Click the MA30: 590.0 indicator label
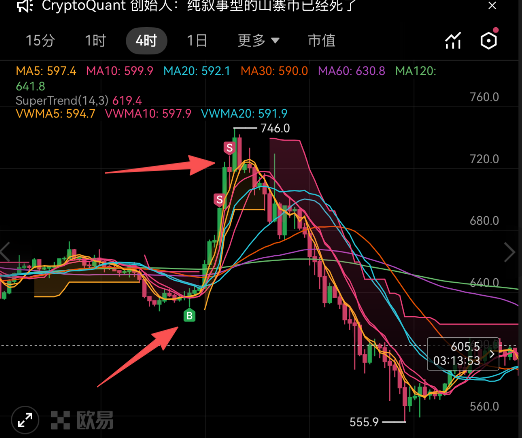Viewport: 522px width, 438px height. [x=274, y=71]
